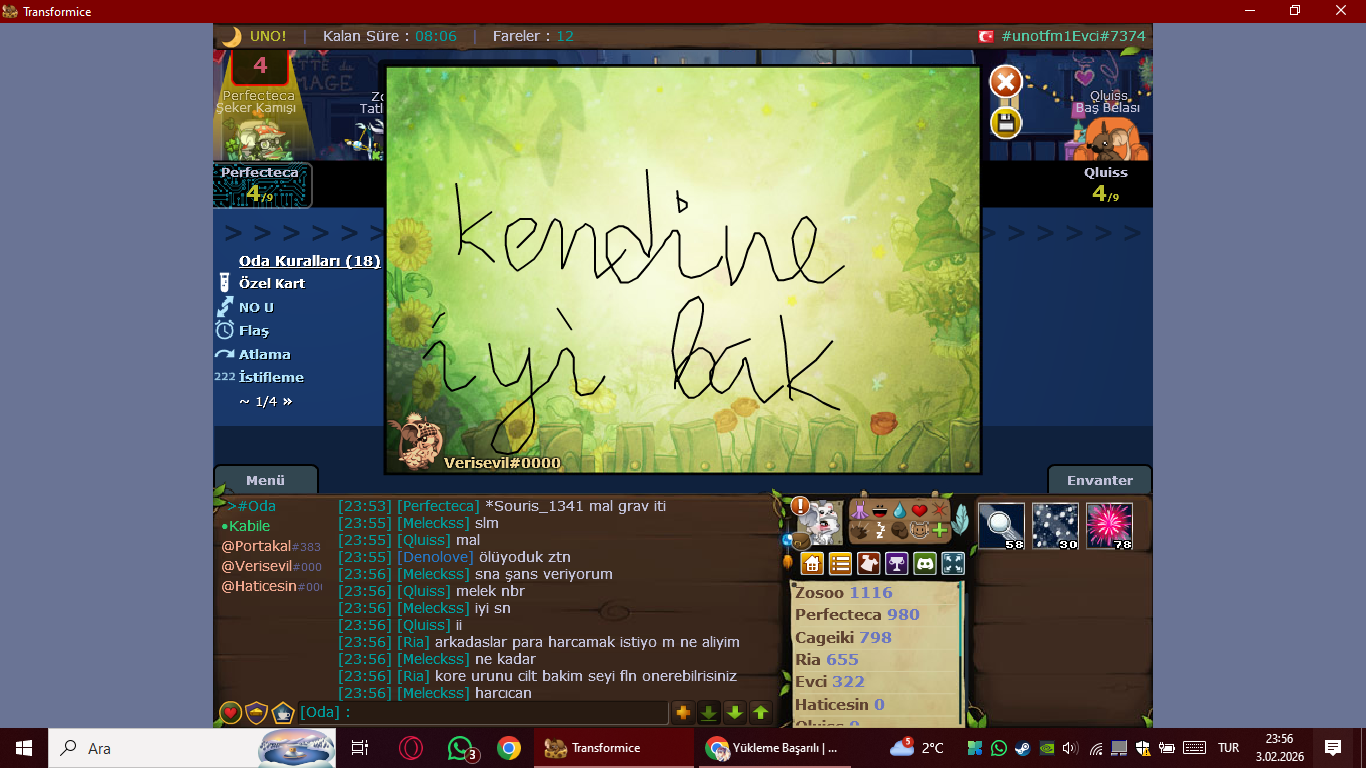The image size is (1366, 768).
Task: Open the Envanter tab
Action: tap(1100, 480)
